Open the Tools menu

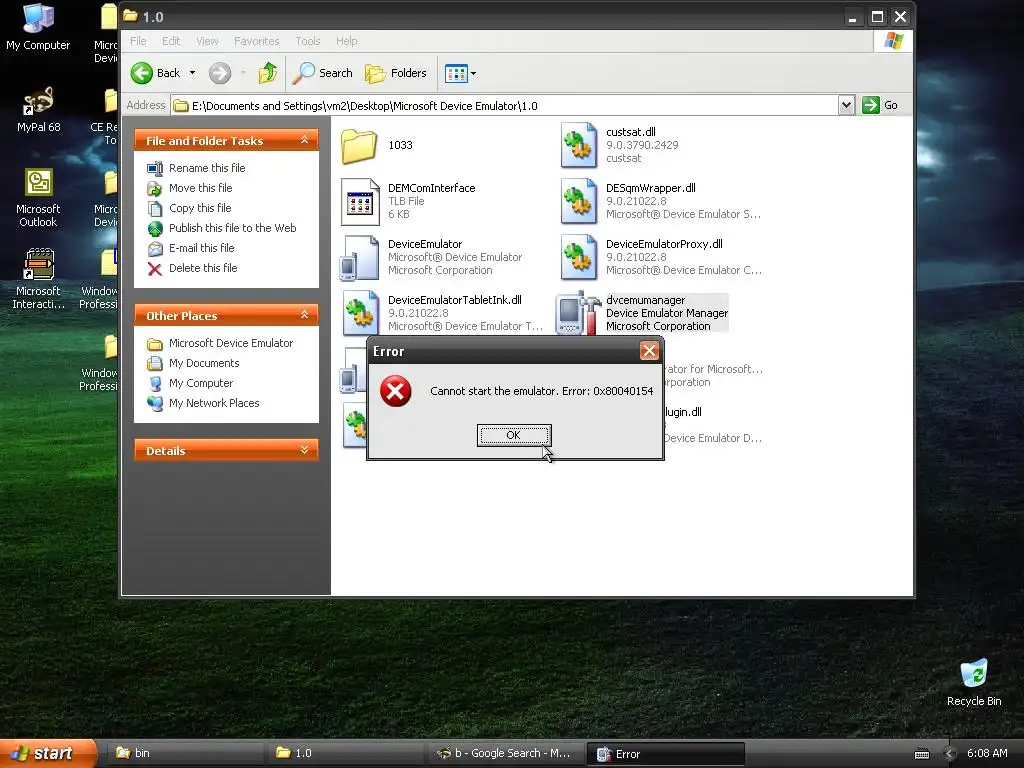[x=308, y=41]
